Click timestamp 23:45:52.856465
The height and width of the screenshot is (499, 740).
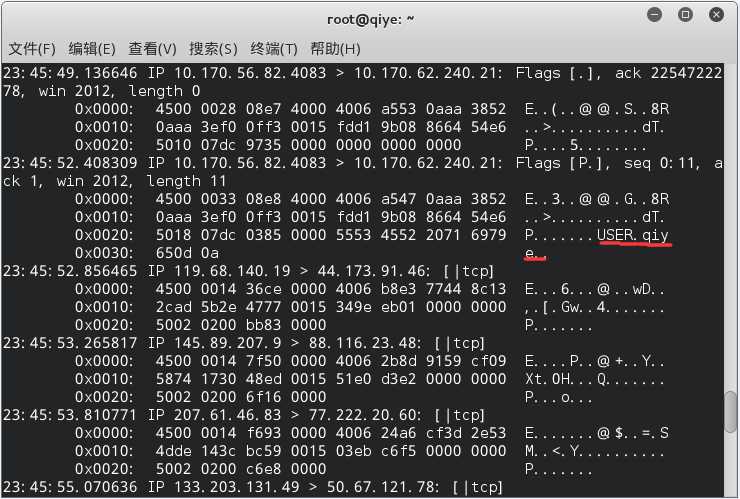tap(70, 271)
